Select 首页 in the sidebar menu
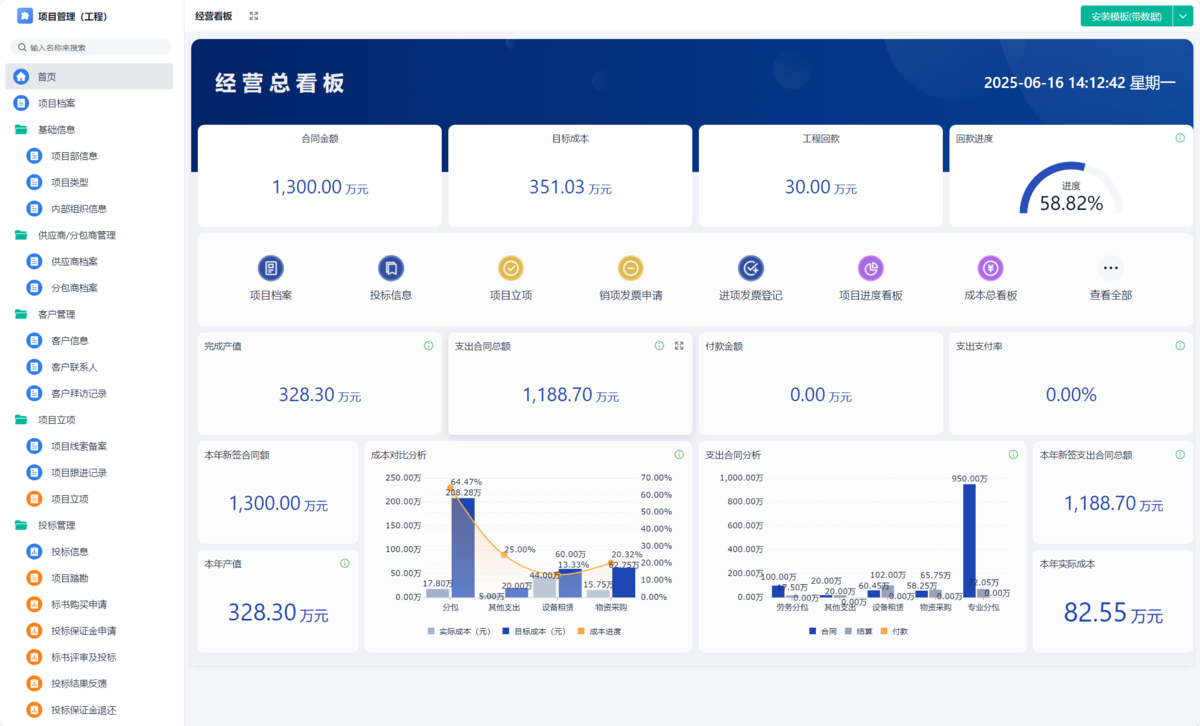Viewport: 1200px width, 726px height. tap(47, 77)
